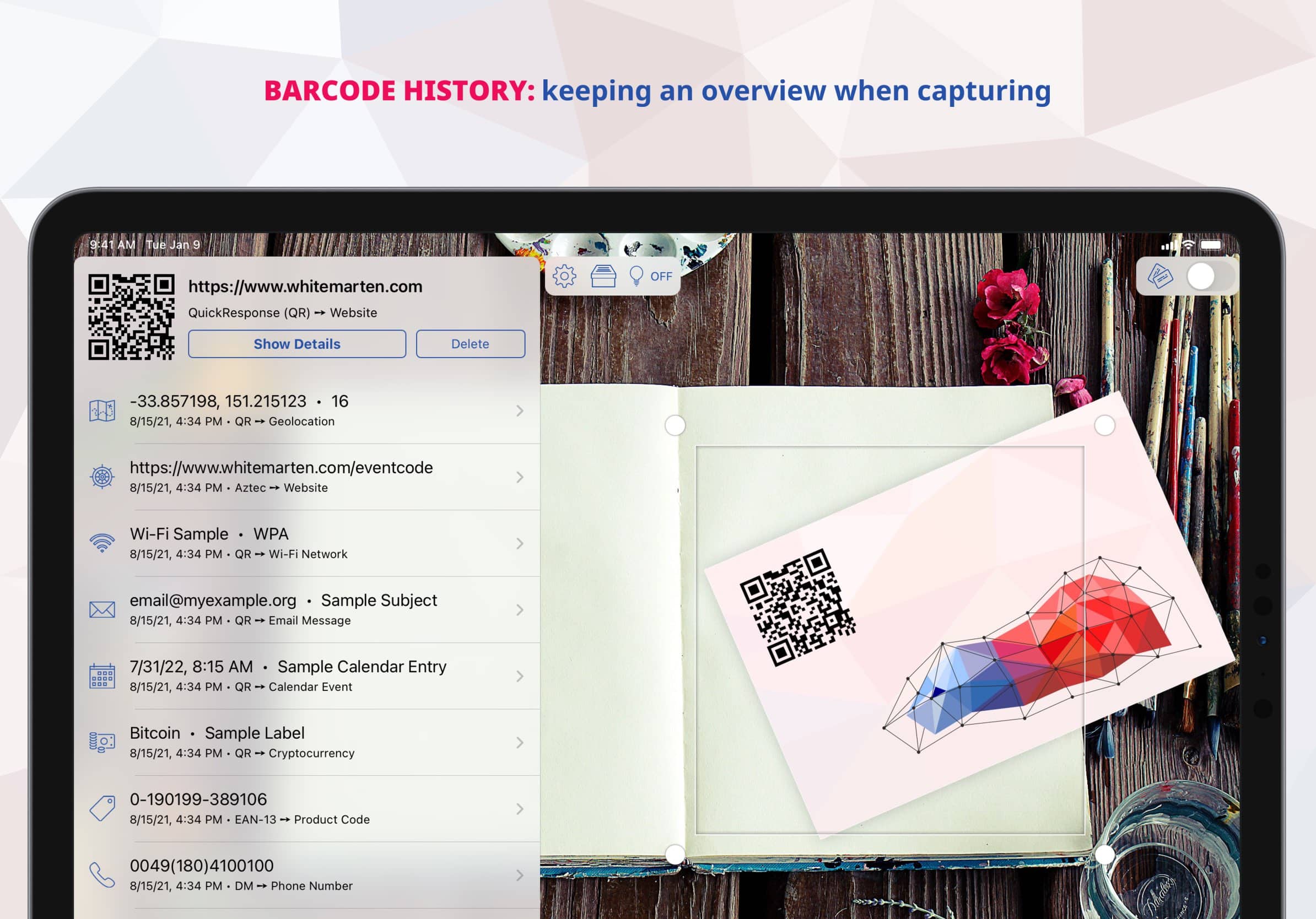Click 'EAN-13 → Product Code' subtitle text
Viewport: 1316px width, 919px height.
click(302, 820)
